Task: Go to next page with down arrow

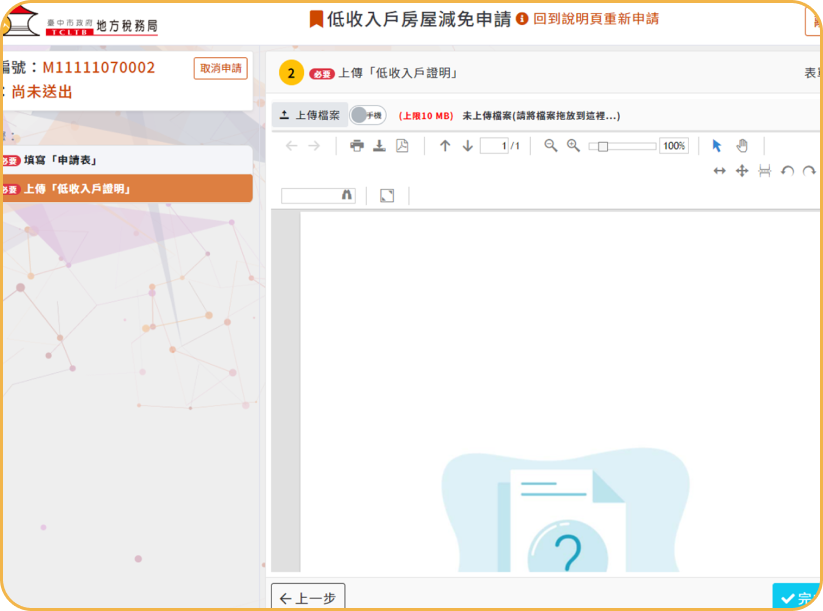Action: [x=467, y=146]
